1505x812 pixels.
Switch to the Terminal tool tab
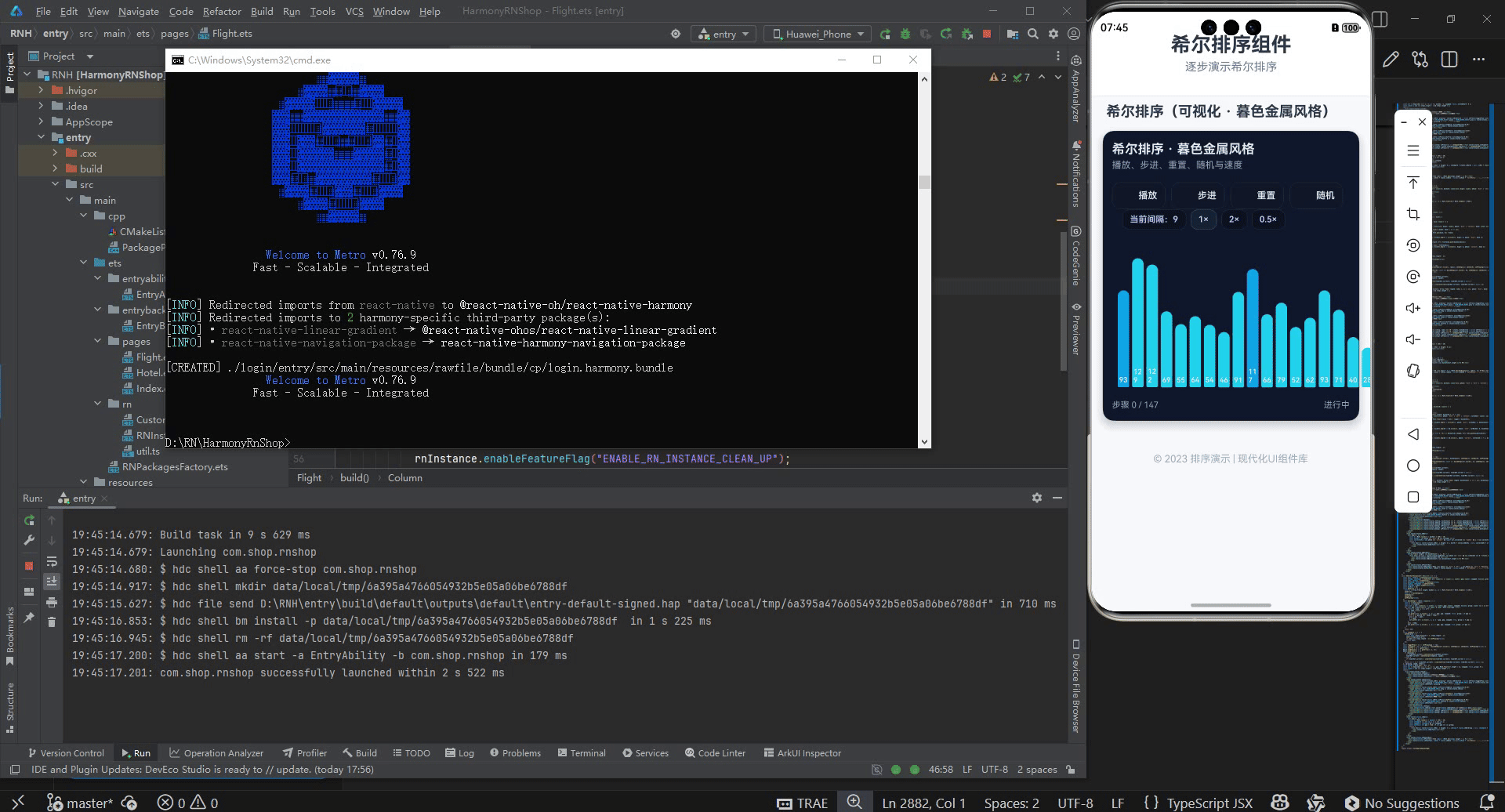(581, 752)
